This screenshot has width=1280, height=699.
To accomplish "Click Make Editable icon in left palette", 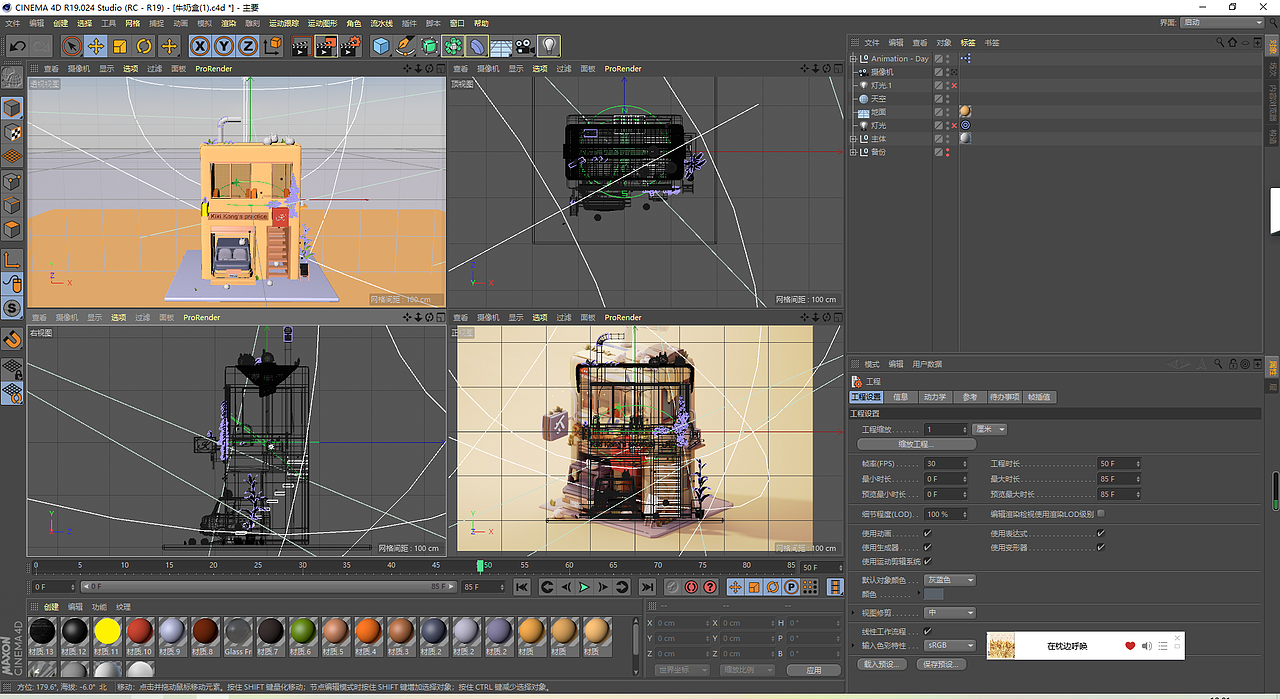I will point(12,79).
